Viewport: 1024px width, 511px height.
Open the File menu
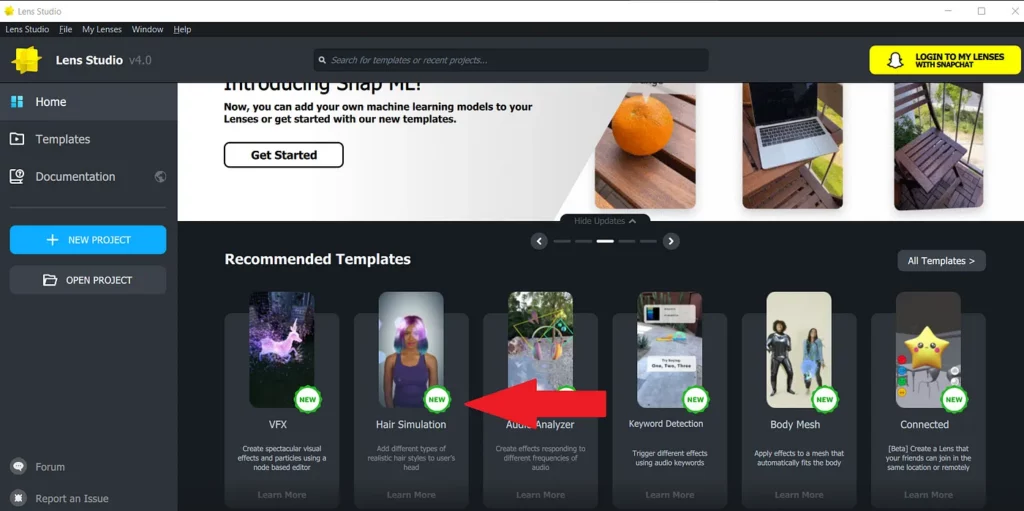65,29
